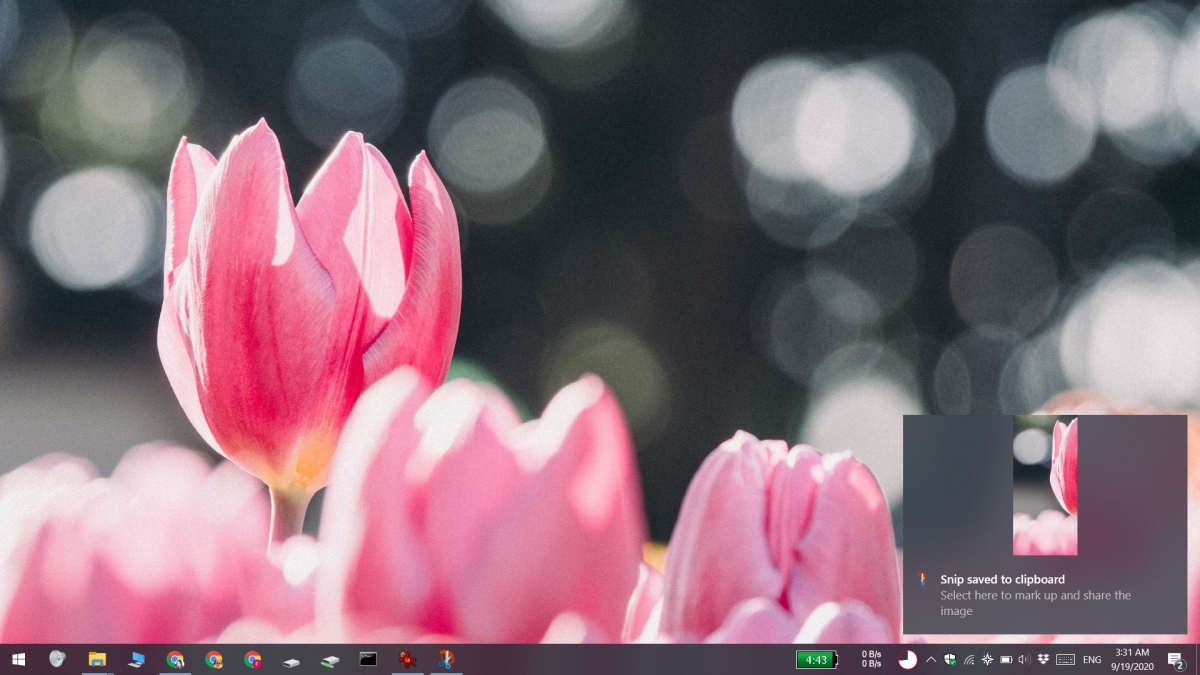Click the red pie-chart timer tray icon
This screenshot has height=675, width=1200.
(x=907, y=659)
